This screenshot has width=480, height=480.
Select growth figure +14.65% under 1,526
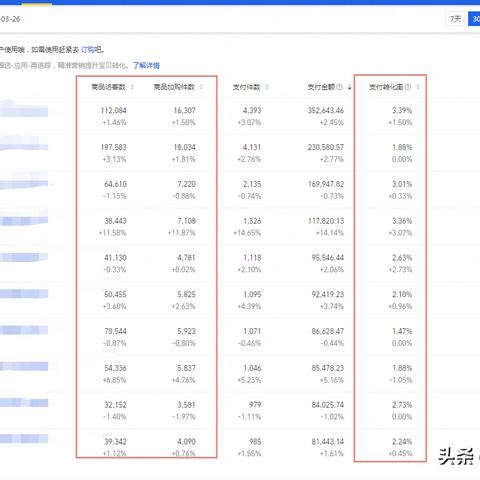247,233
